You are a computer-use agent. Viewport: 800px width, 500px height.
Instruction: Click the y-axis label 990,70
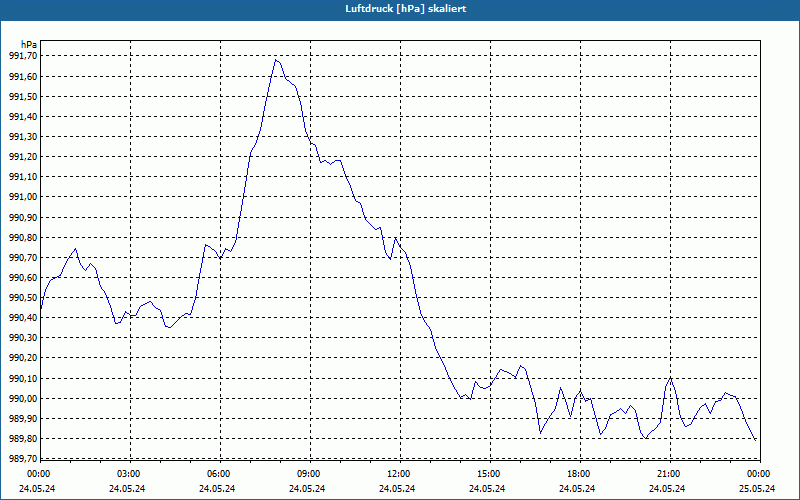coord(23,258)
